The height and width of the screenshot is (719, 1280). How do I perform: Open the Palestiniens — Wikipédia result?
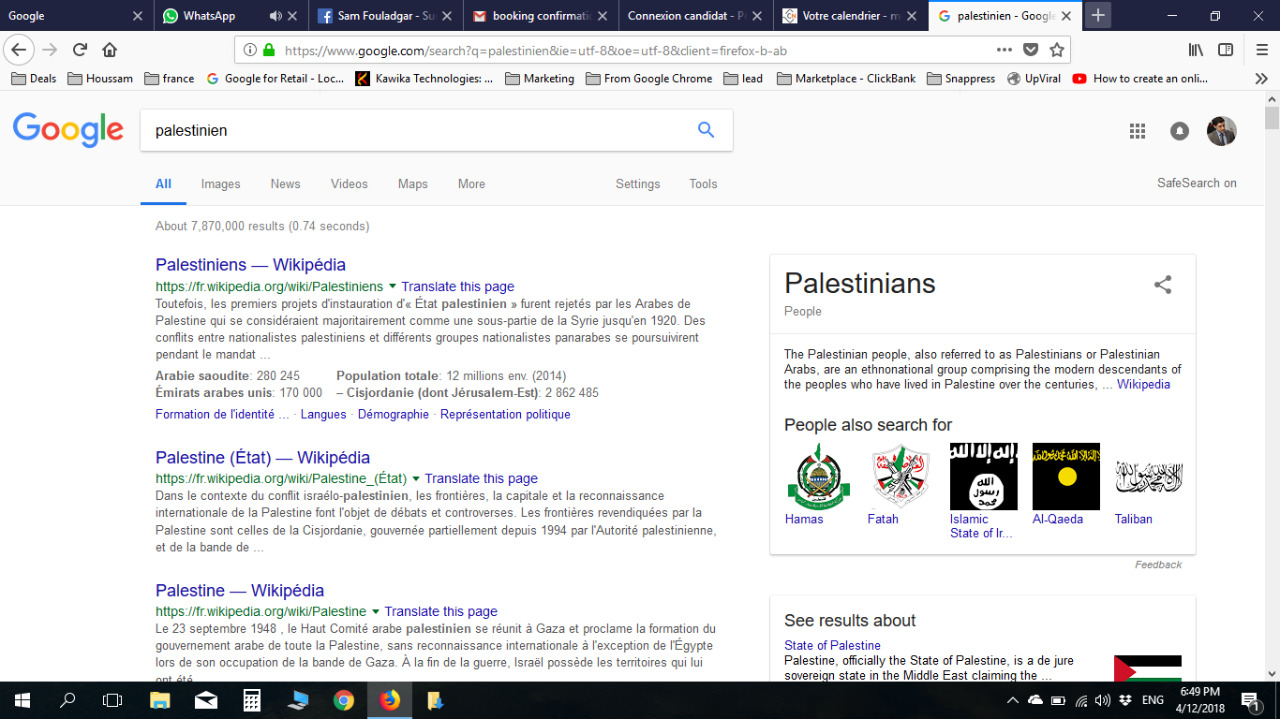click(250, 265)
